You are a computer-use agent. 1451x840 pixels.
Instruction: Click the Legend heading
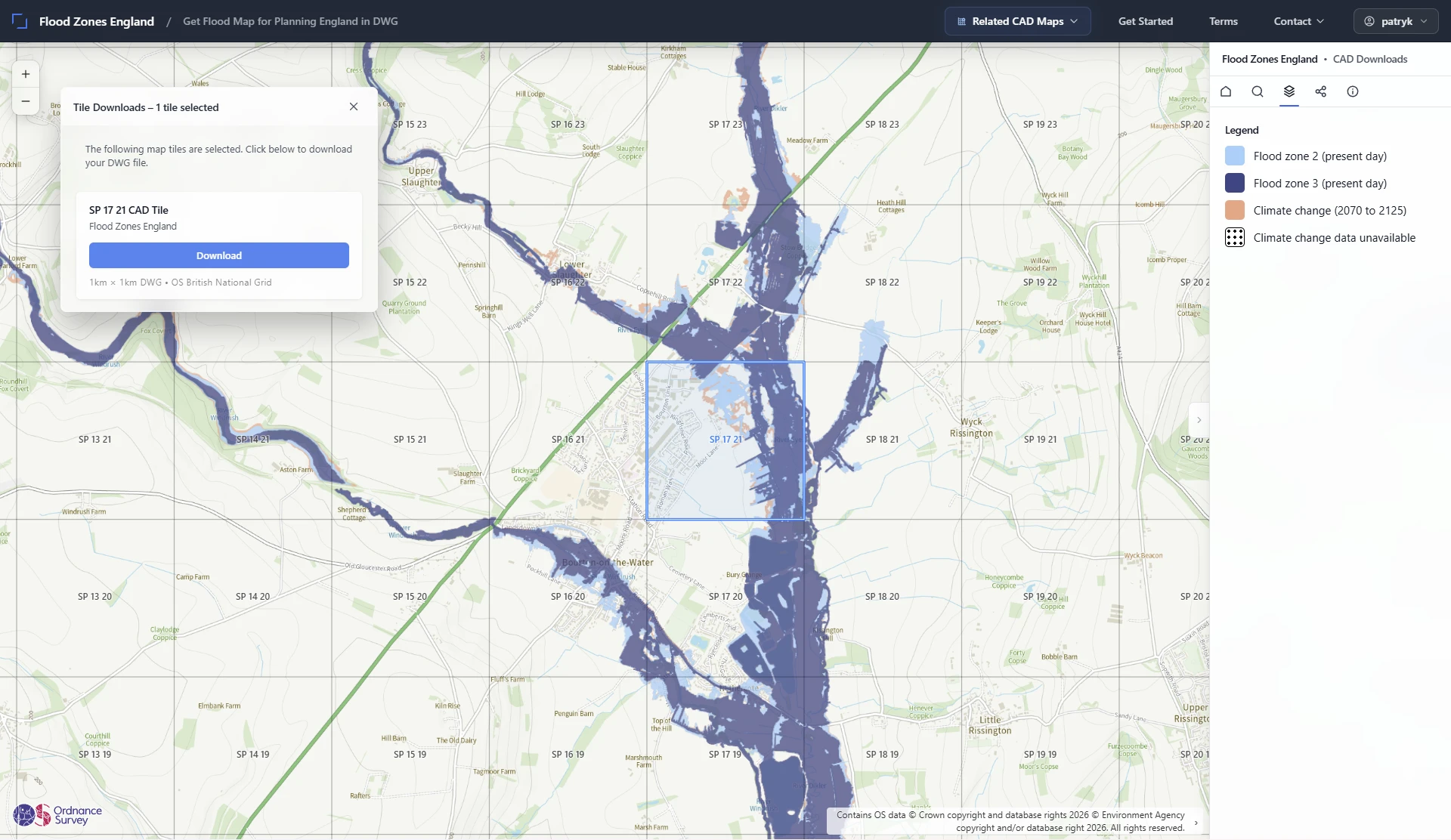[x=1242, y=130]
